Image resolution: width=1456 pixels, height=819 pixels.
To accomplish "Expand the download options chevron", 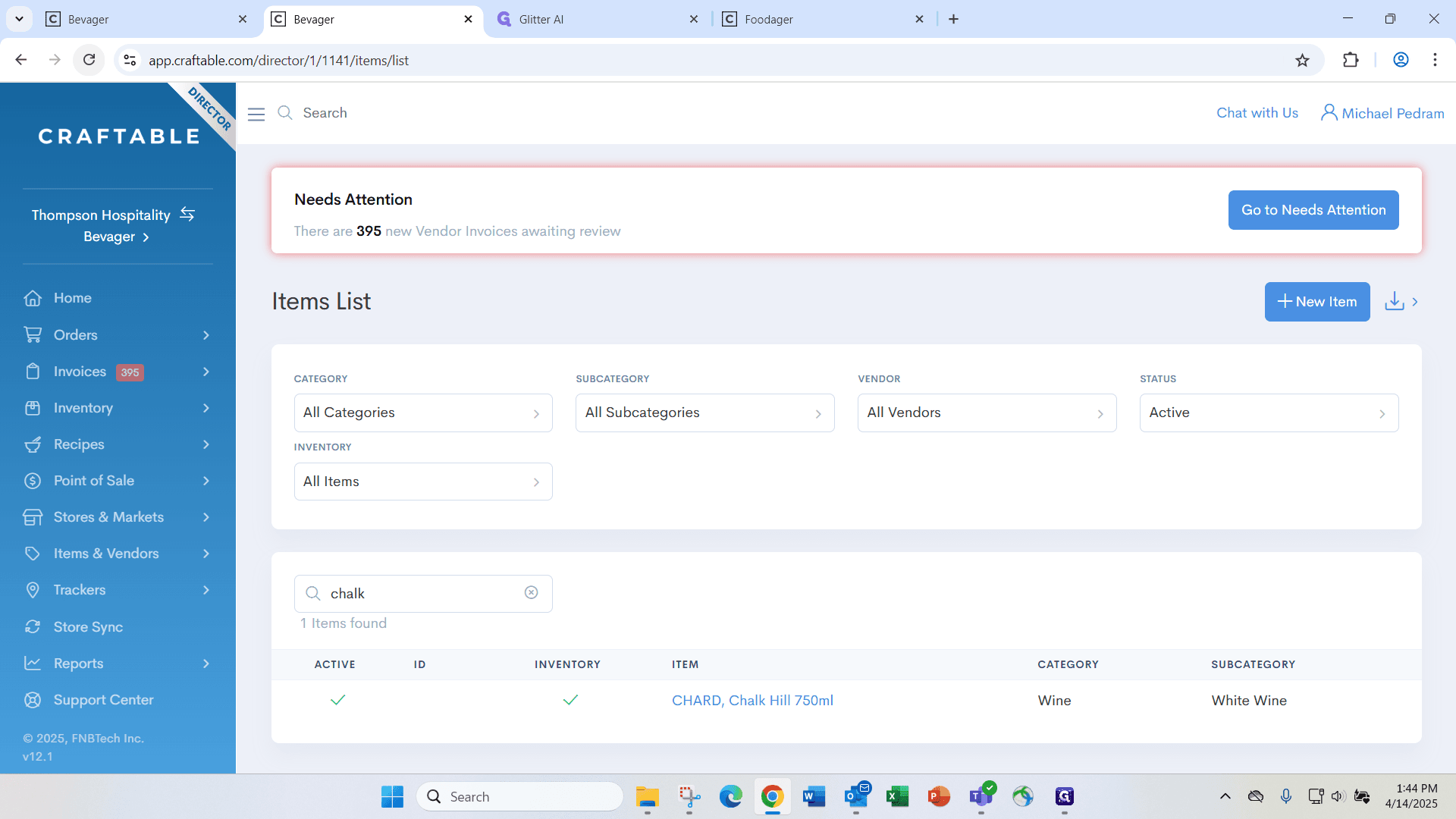I will [x=1415, y=302].
